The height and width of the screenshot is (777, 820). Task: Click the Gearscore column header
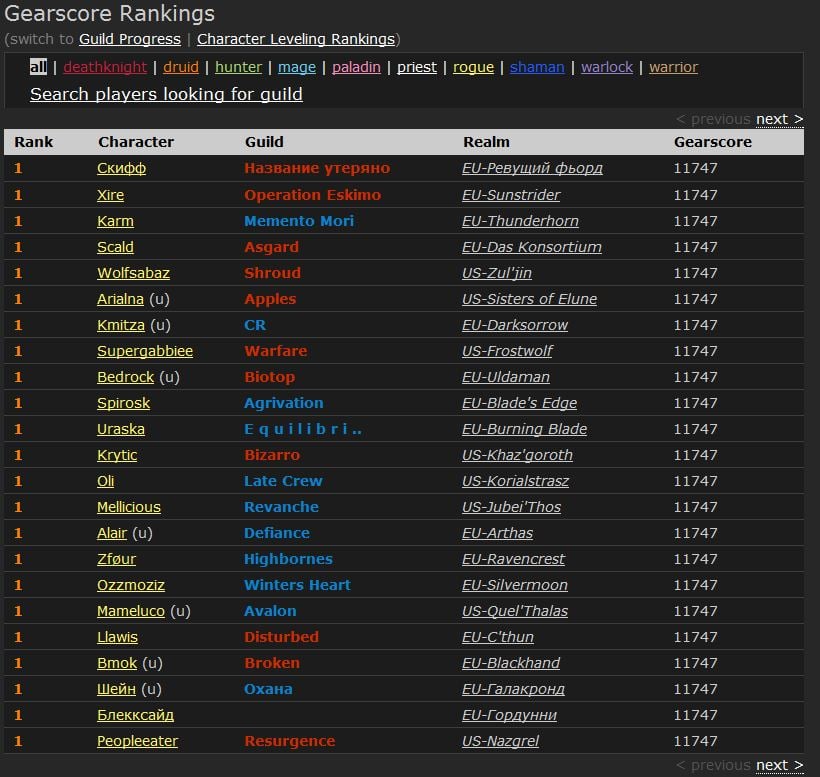pyautogui.click(x=712, y=142)
